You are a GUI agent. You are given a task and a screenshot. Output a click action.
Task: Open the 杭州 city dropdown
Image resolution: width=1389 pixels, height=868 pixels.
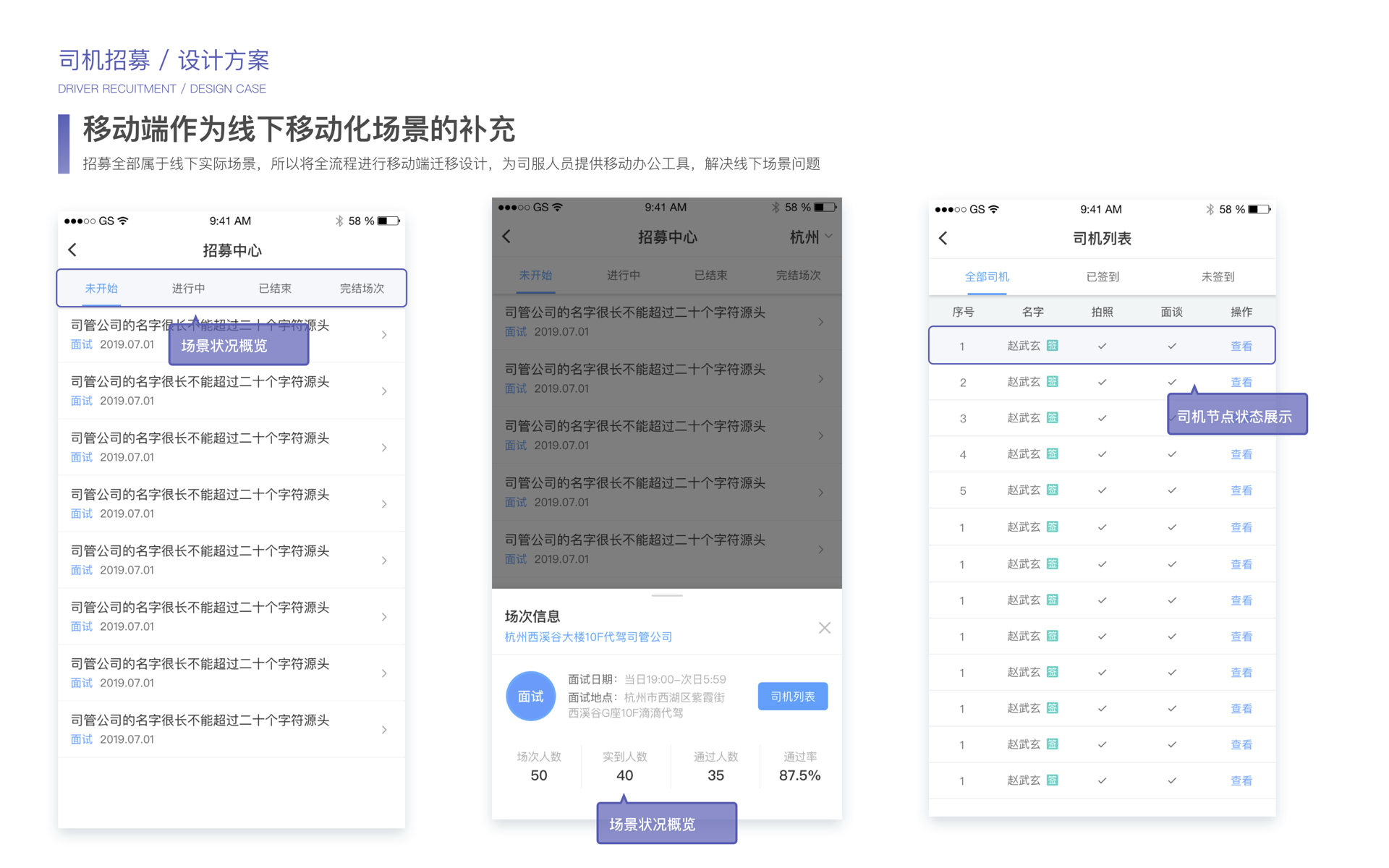(810, 237)
